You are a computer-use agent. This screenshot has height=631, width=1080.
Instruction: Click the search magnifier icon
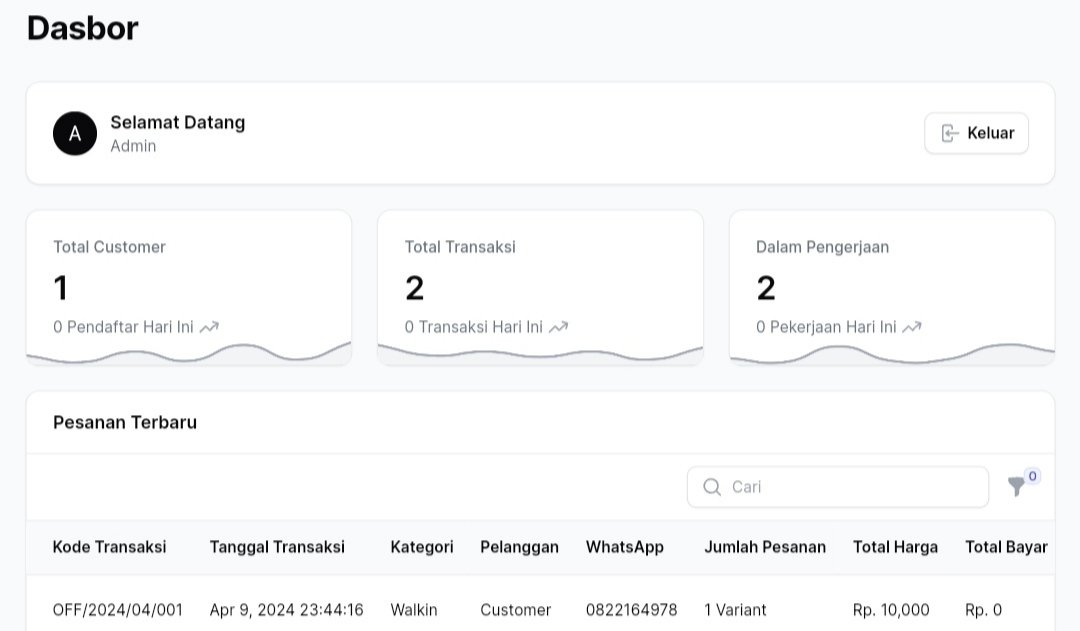pos(712,487)
